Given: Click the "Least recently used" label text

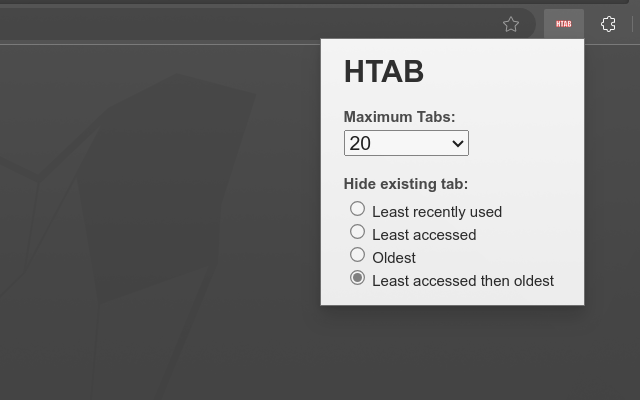Looking at the screenshot, I should 437,212.
